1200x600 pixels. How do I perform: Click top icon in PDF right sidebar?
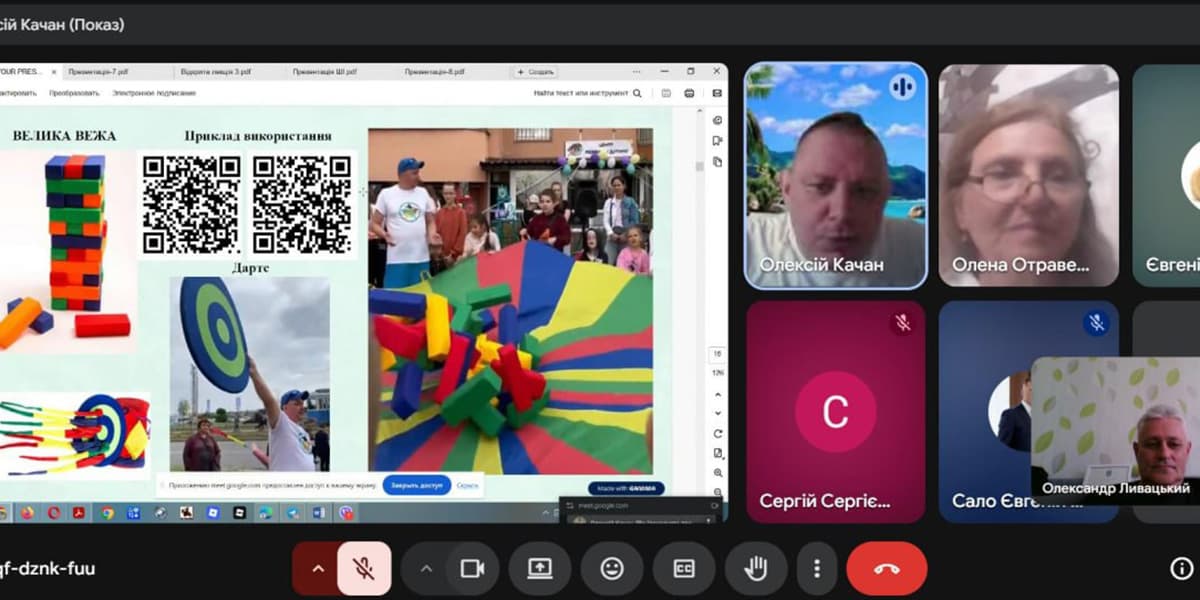pos(717,121)
